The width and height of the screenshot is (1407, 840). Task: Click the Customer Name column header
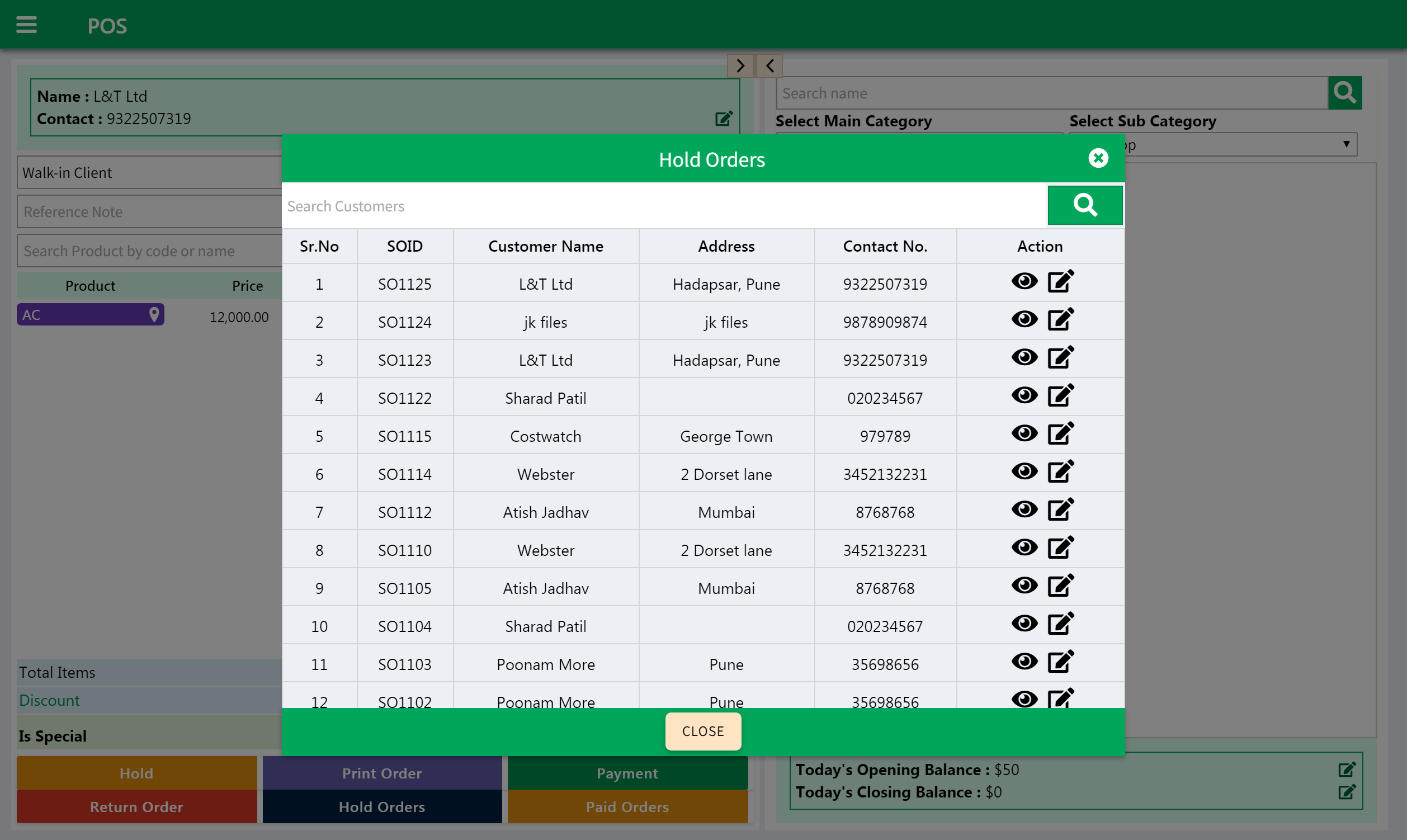tap(546, 246)
